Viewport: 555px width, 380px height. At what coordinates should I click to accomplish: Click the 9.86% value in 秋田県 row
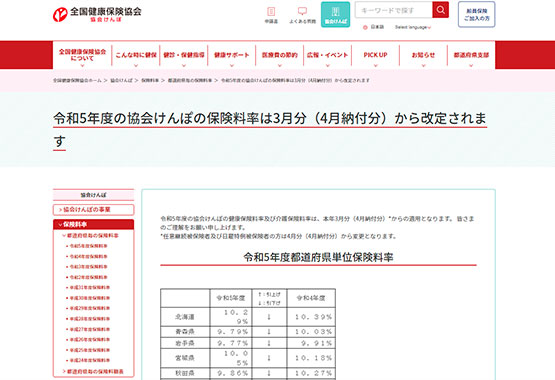(x=233, y=373)
